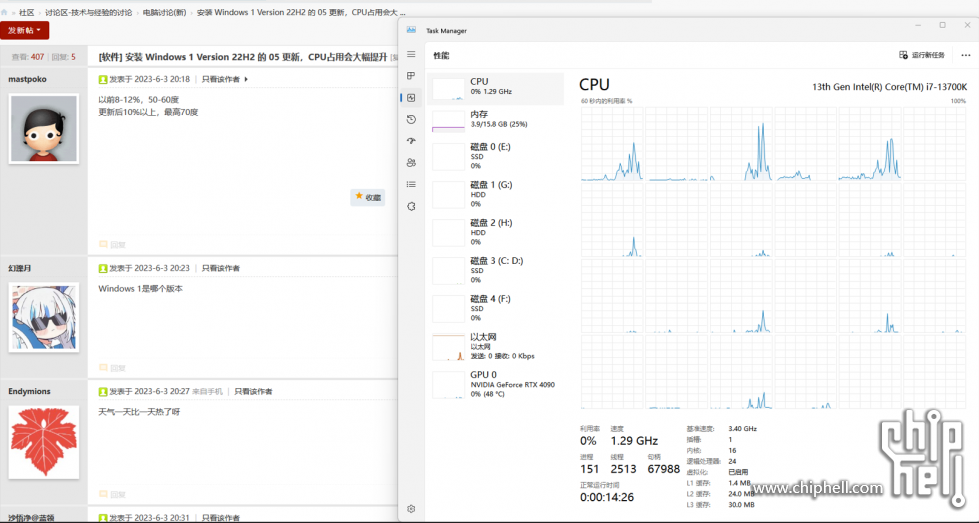This screenshot has width=979, height=523.
Task: Open Task Manager settings gear icon
Action: click(x=411, y=509)
